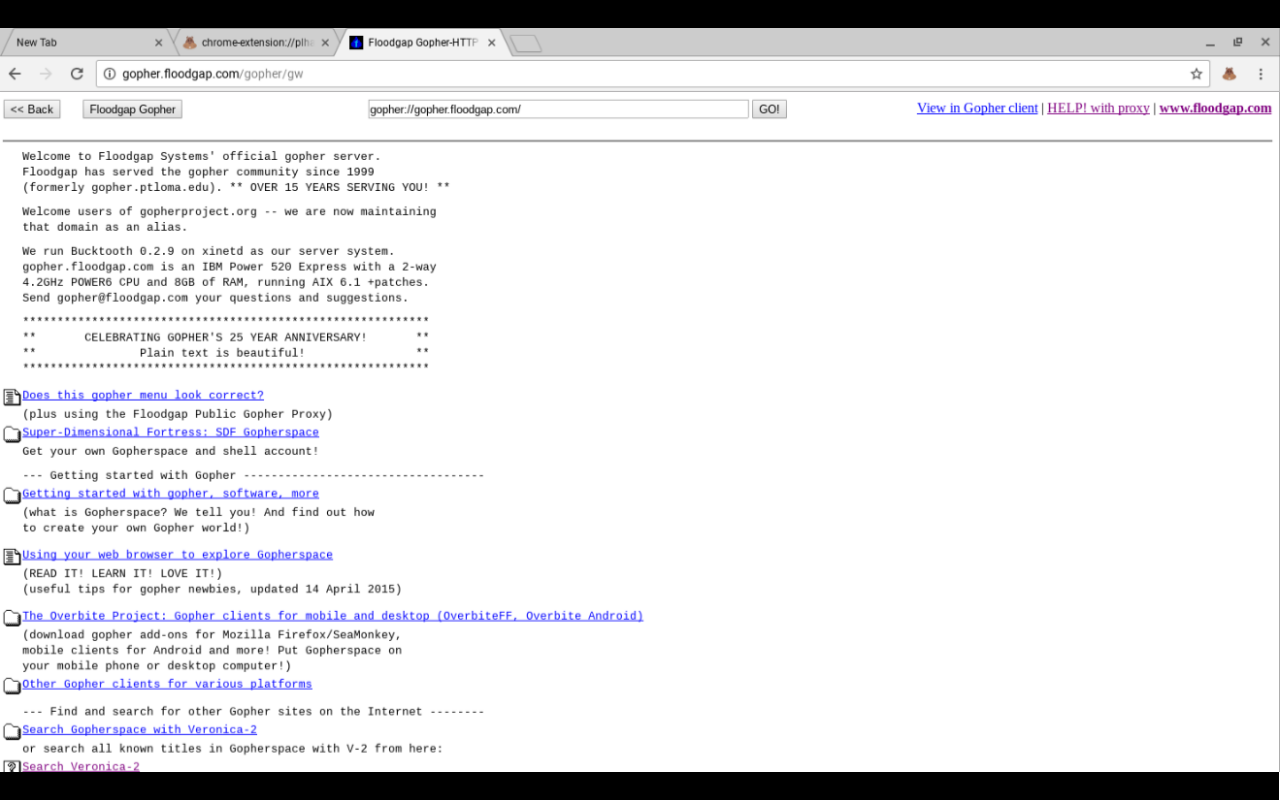Click the gopher extension icon in the toolbar
1280x800 pixels.
[1229, 73]
